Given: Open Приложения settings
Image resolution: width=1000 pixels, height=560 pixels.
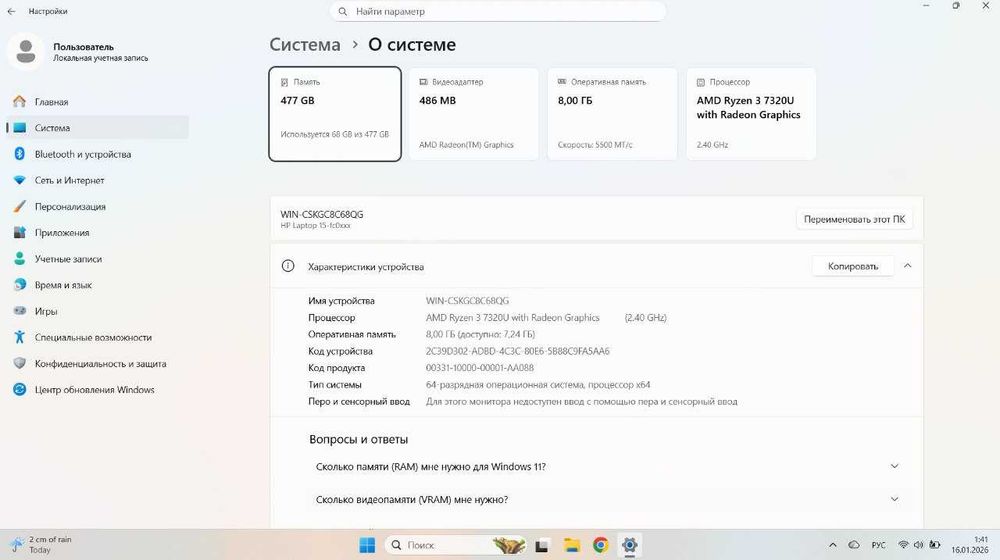Looking at the screenshot, I should pyautogui.click(x=98, y=233).
